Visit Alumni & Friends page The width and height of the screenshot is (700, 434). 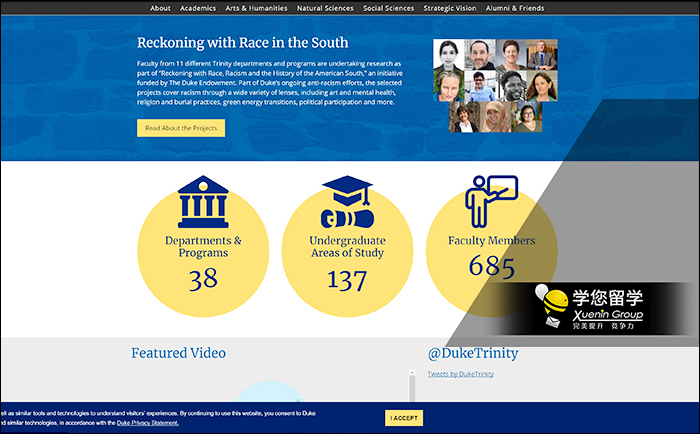(x=515, y=8)
